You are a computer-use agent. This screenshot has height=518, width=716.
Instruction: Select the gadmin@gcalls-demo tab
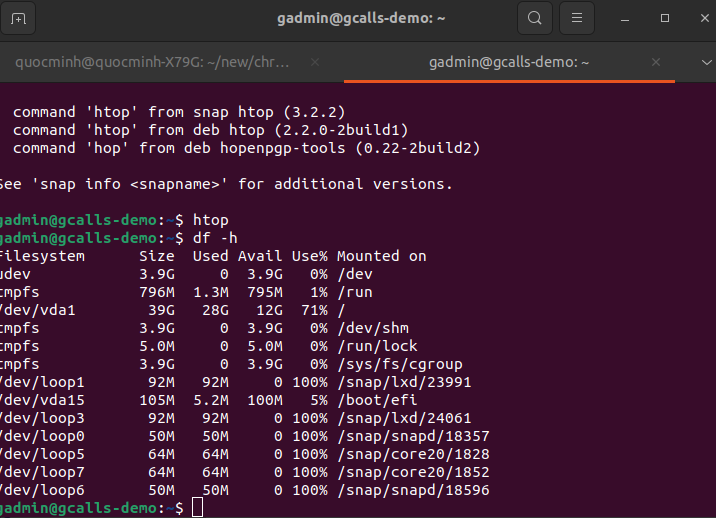point(509,62)
